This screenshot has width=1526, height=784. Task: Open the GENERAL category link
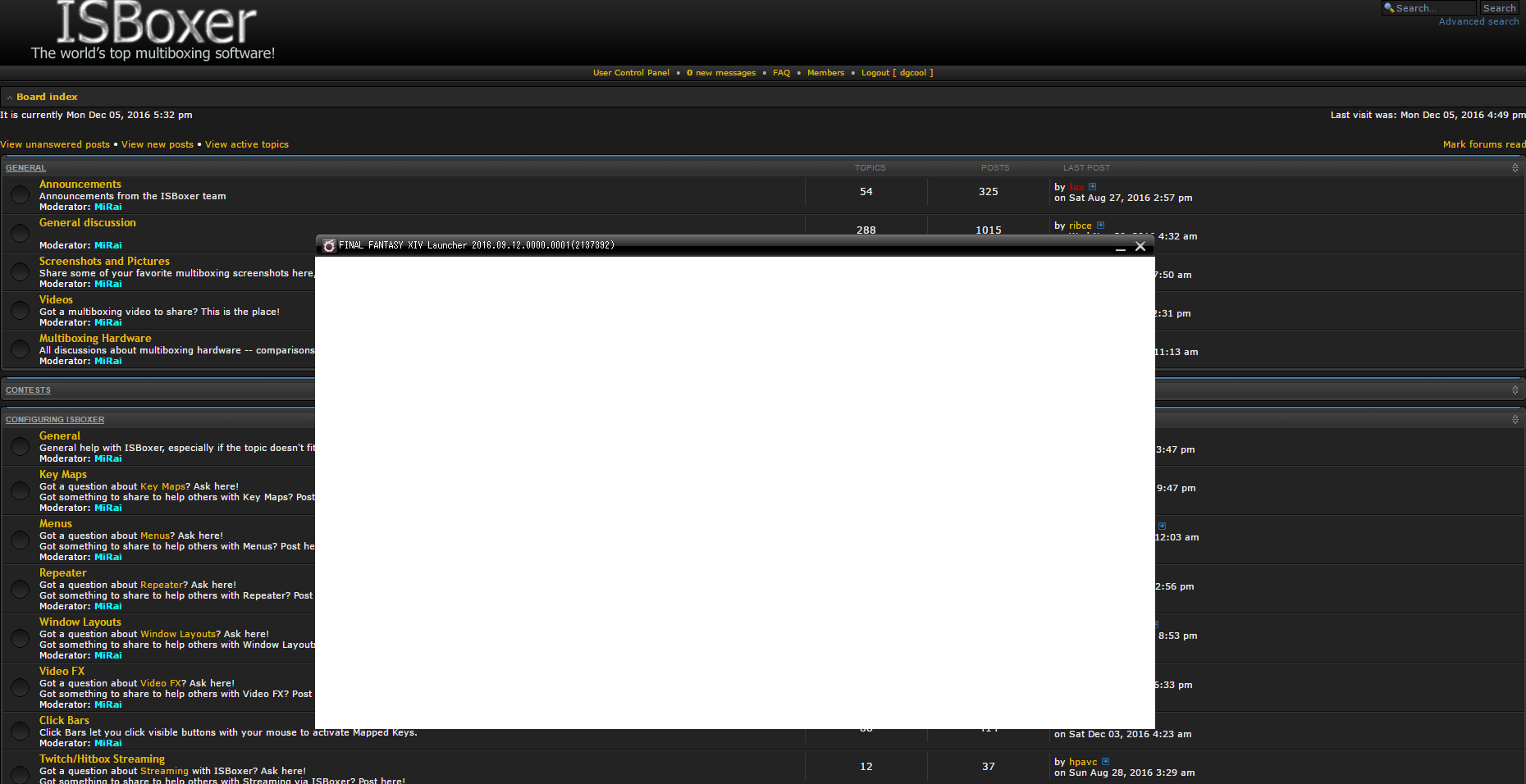pos(25,168)
